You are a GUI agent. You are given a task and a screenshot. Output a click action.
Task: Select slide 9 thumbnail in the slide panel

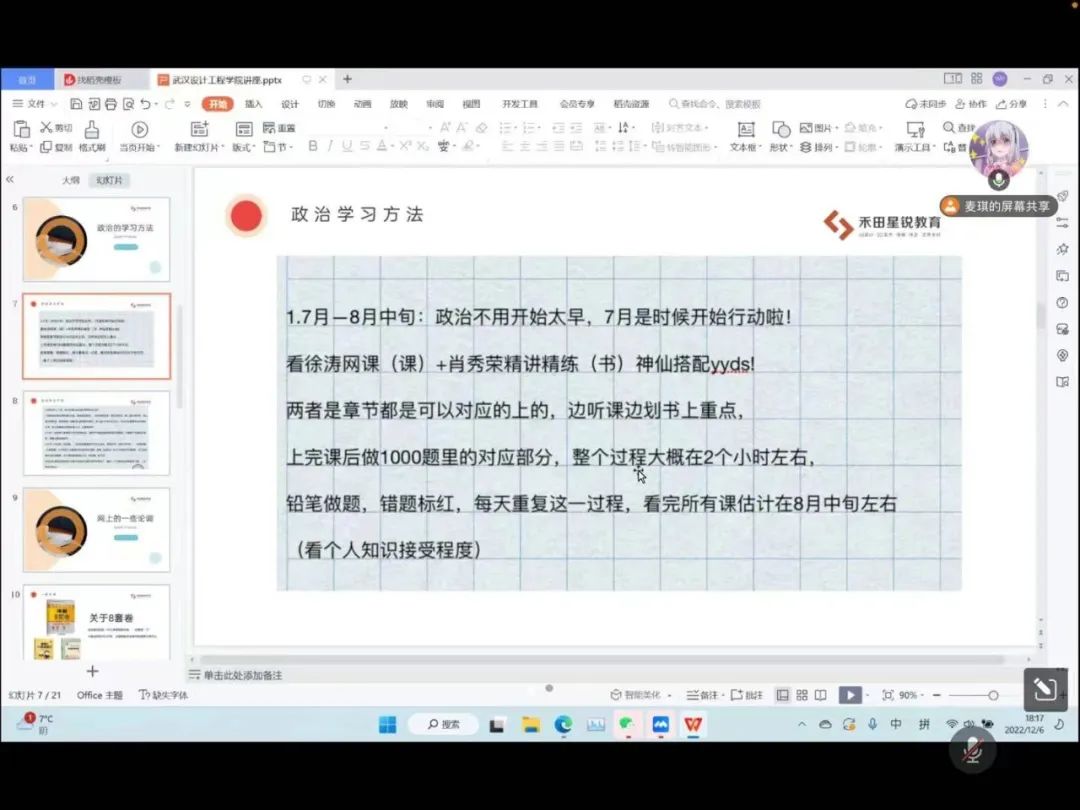(97, 529)
